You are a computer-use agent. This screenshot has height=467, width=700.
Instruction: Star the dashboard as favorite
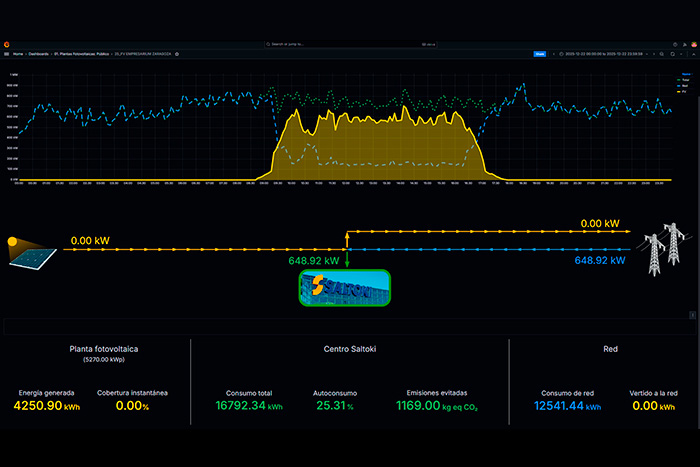click(x=177, y=54)
